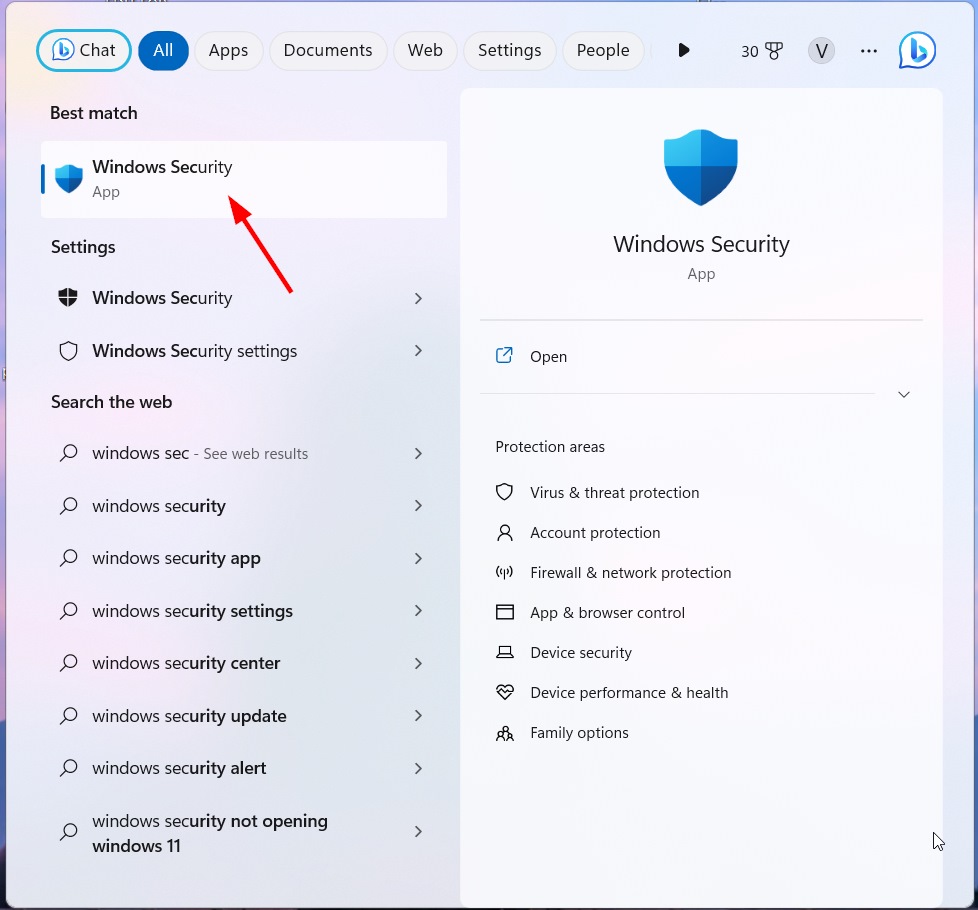Open Virus & threat protection

[x=614, y=493]
